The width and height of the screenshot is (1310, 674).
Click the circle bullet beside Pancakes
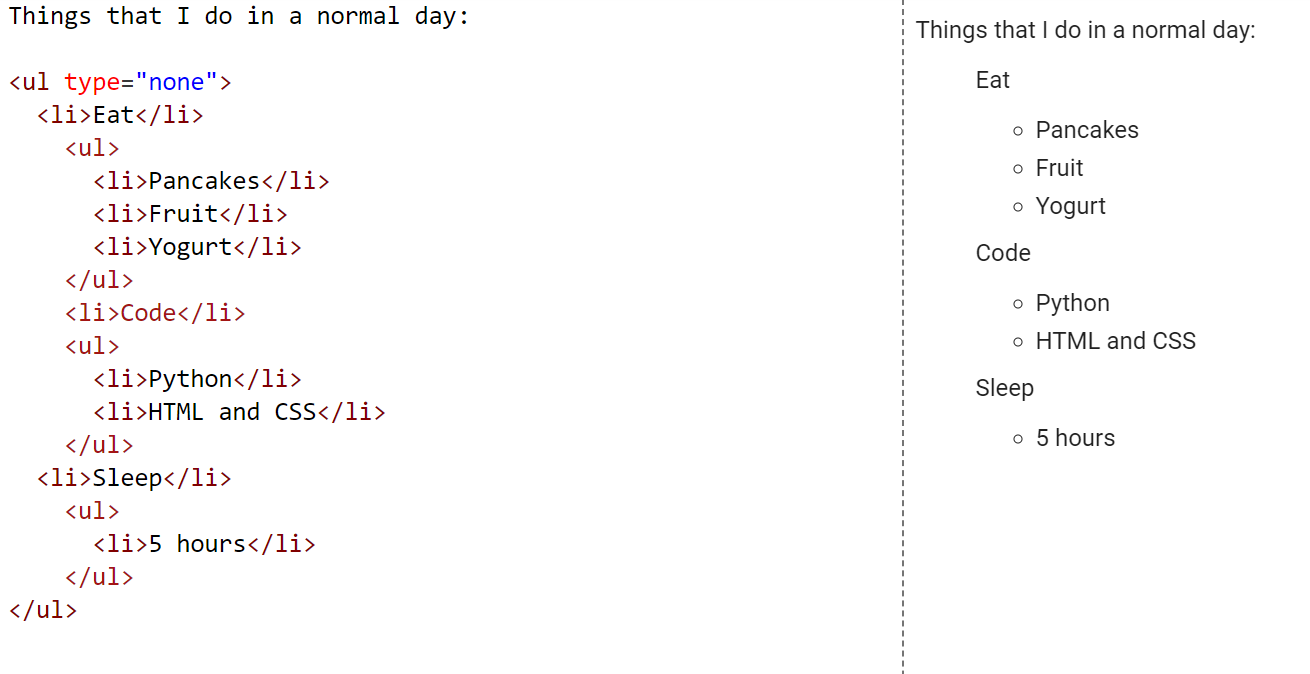1018,131
